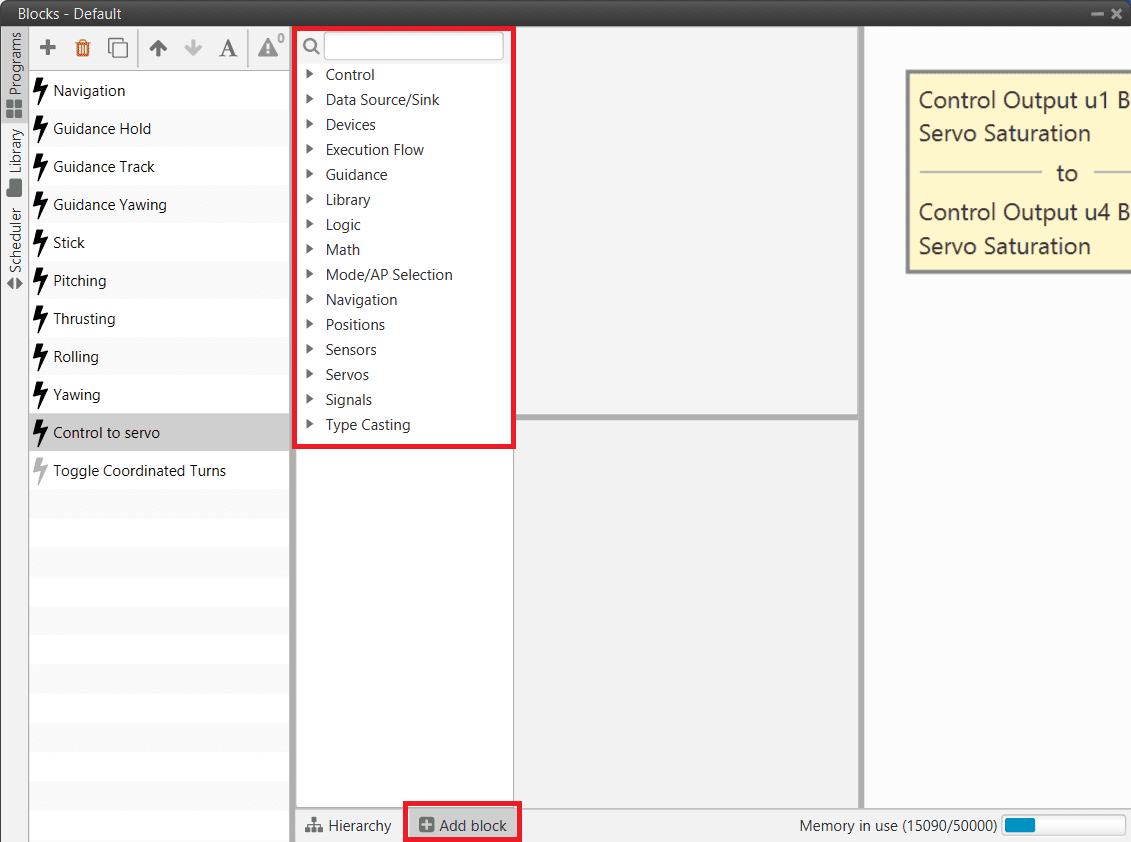Viewport: 1131px width, 842px height.
Task: Open the warnings triangle icon
Action: (x=269, y=47)
